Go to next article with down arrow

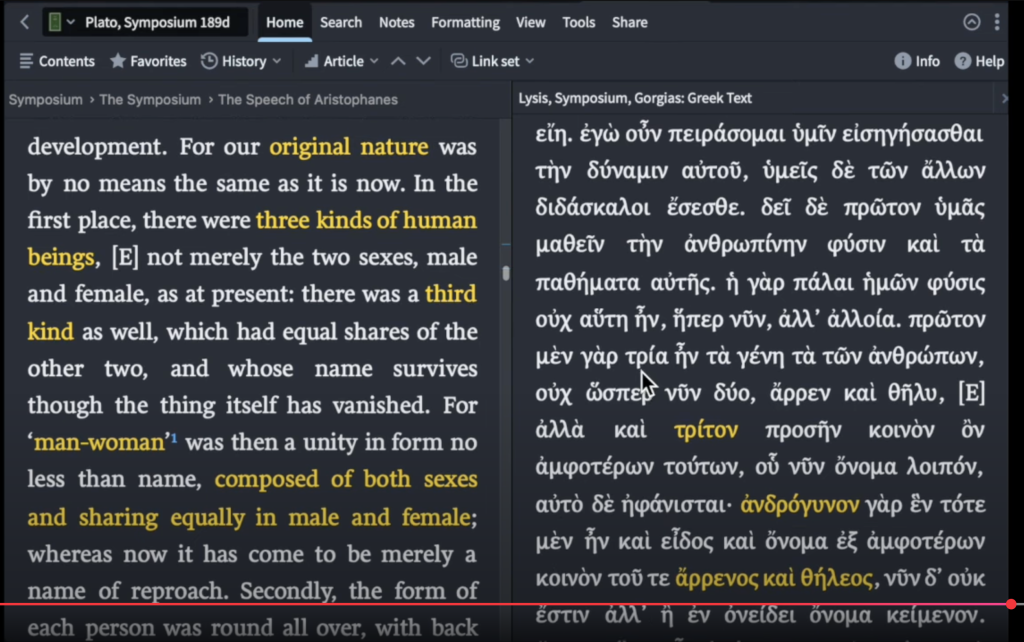click(423, 61)
